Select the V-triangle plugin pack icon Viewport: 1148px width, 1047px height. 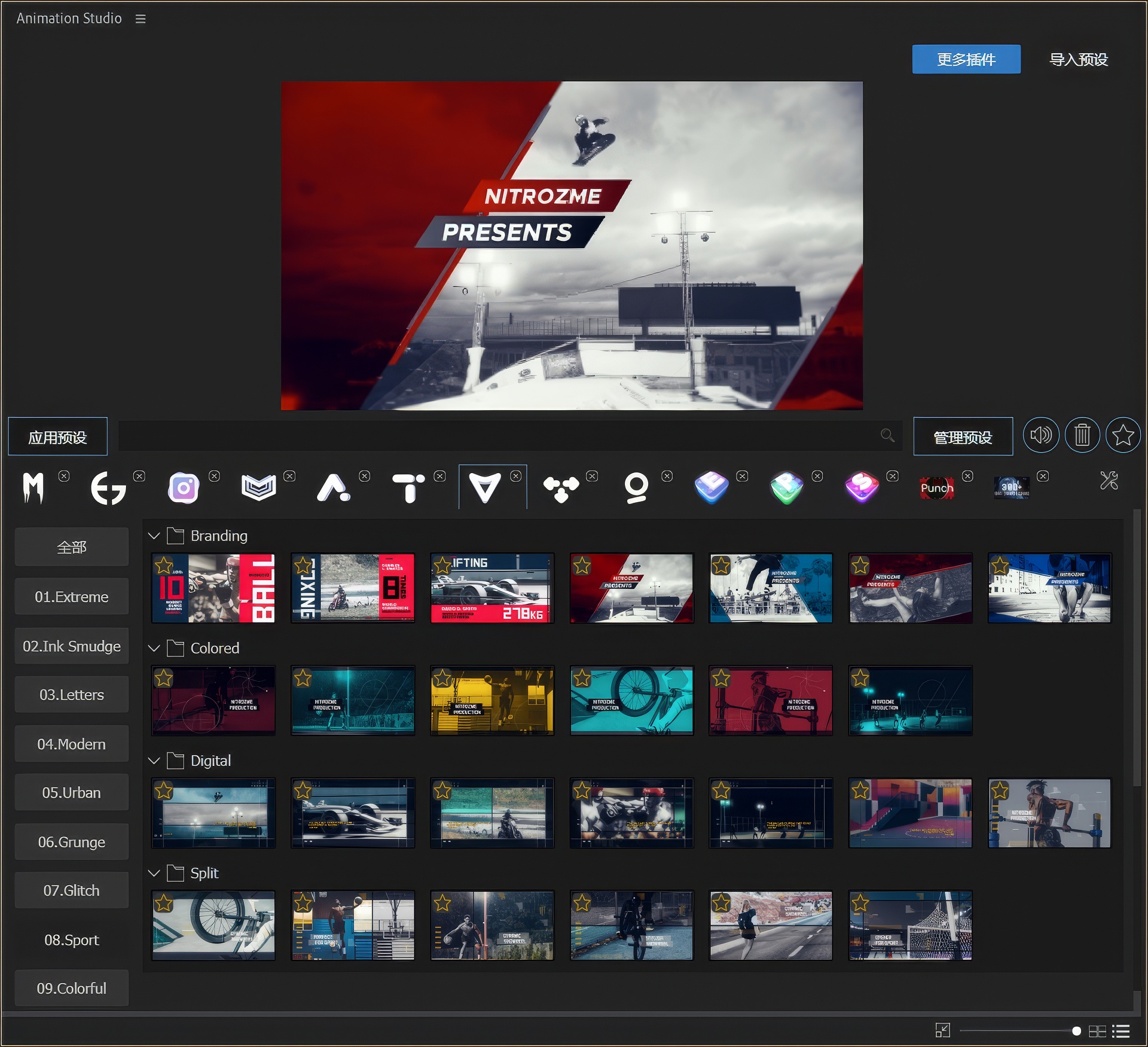click(x=485, y=488)
